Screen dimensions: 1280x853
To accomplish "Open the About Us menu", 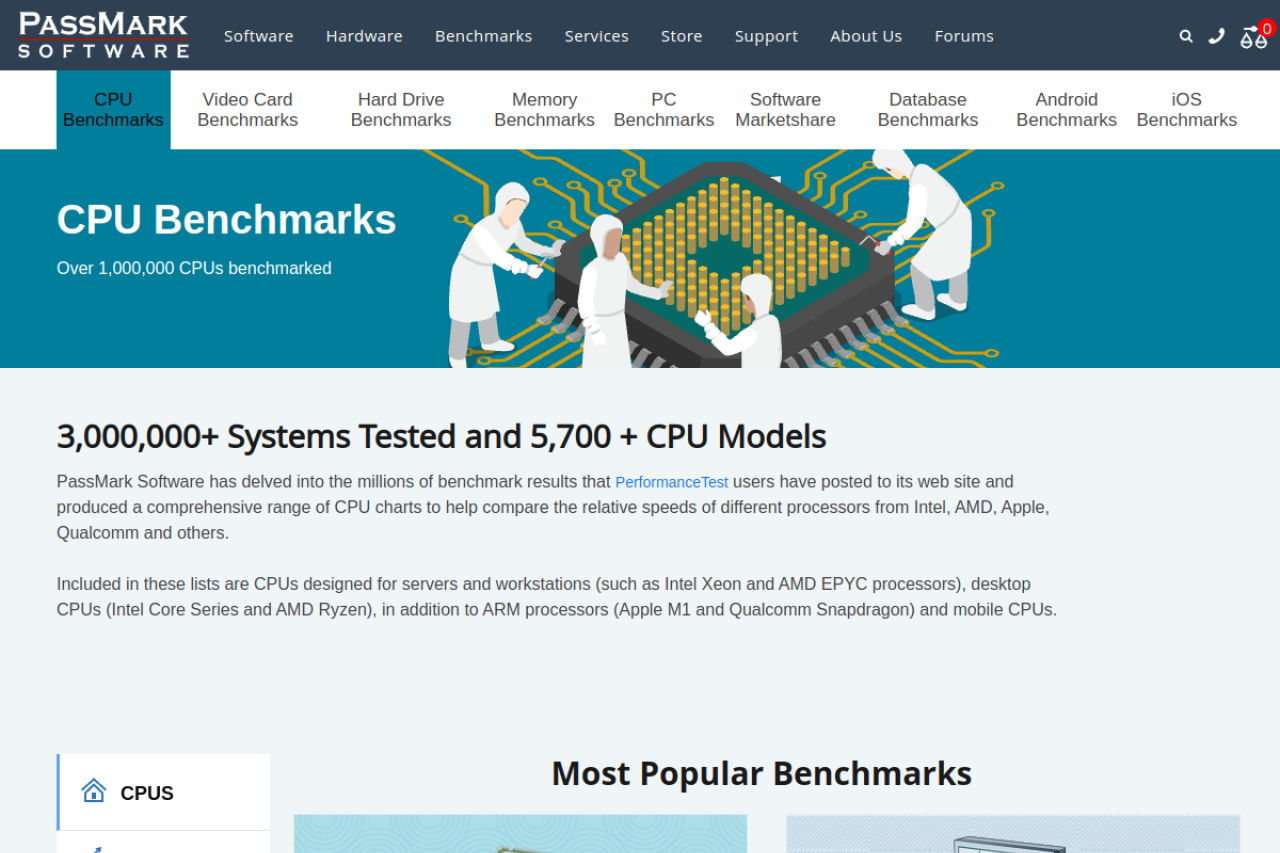I will coord(866,36).
